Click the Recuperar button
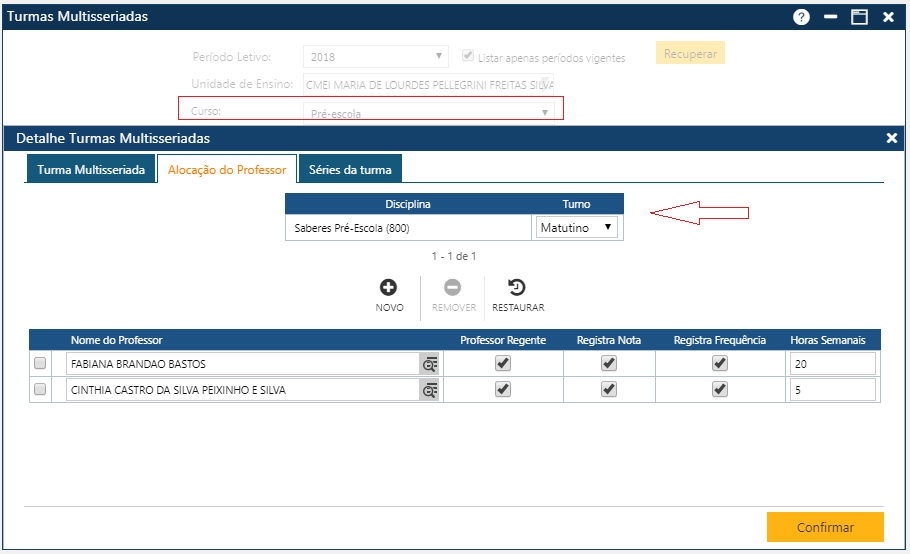This screenshot has height=554, width=910. [690, 53]
